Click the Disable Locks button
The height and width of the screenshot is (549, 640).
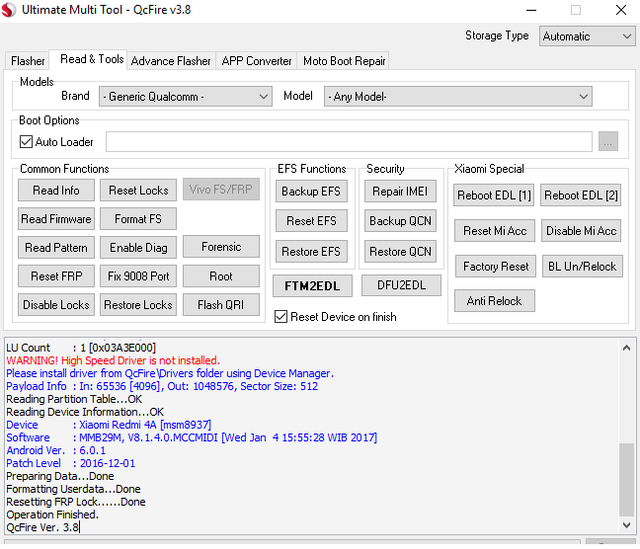[x=56, y=305]
